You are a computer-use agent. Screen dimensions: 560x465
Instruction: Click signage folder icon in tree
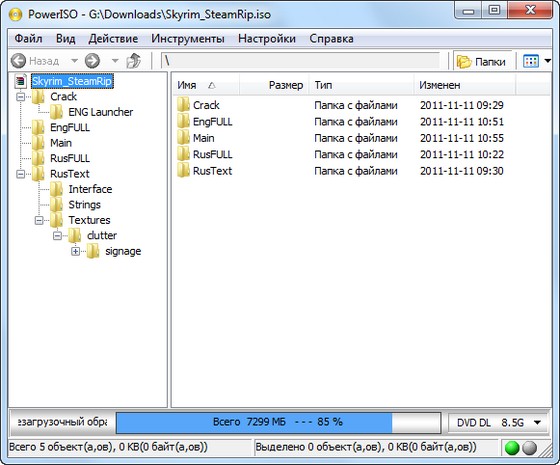pos(93,251)
